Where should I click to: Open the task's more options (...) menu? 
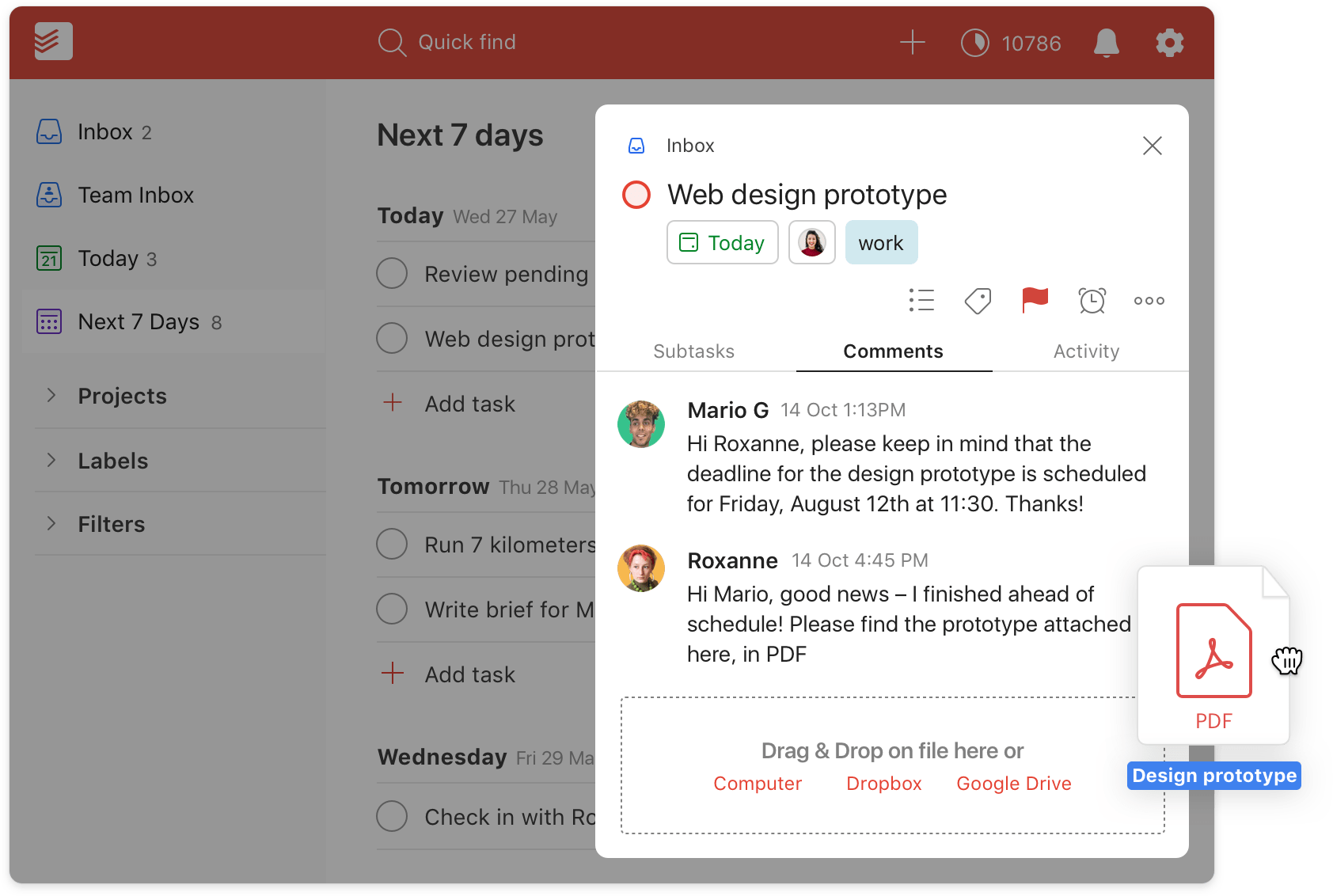pyautogui.click(x=1149, y=301)
